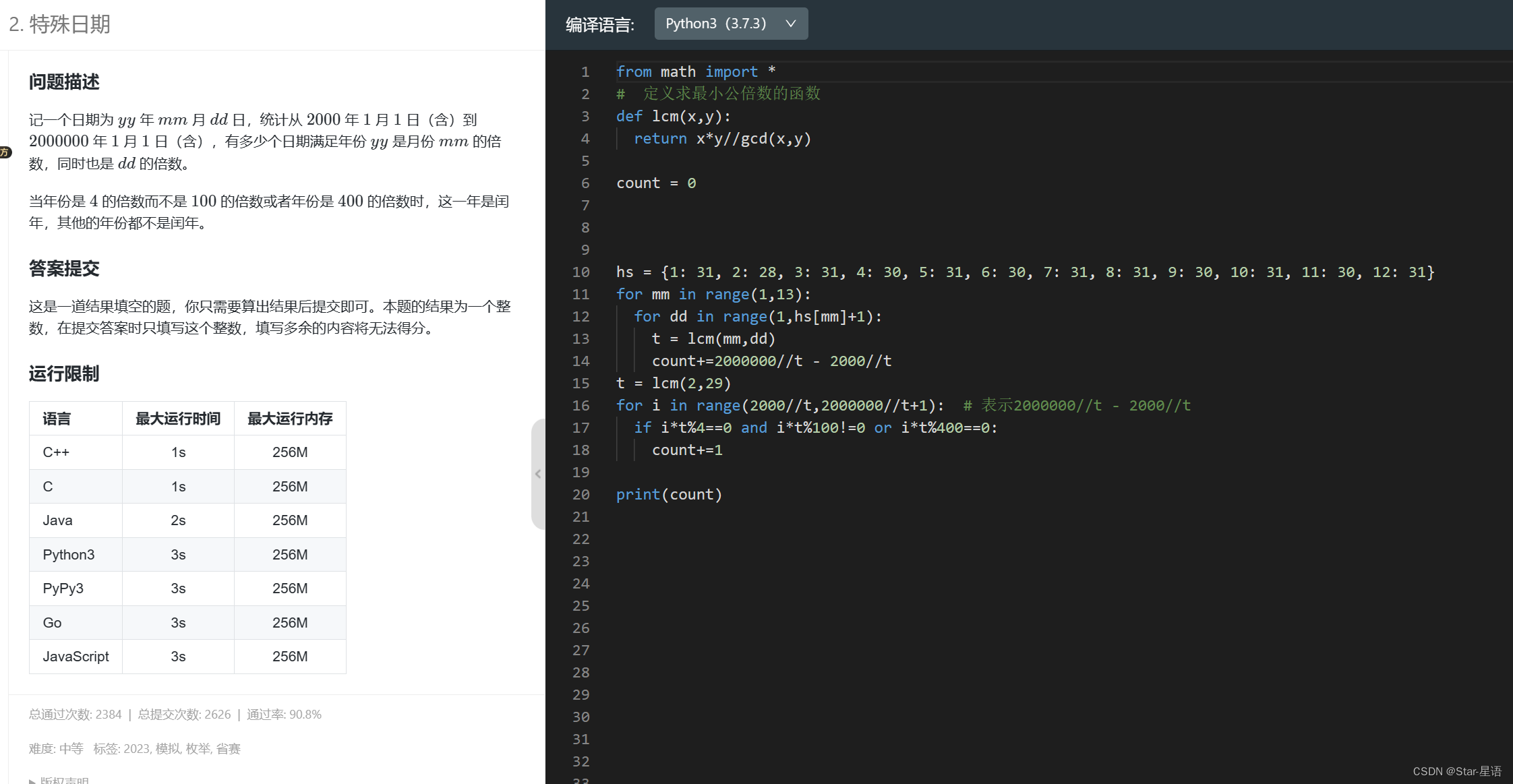This screenshot has height=784, width=1513.
Task: Click the 'count = 0' code line
Action: (x=656, y=183)
